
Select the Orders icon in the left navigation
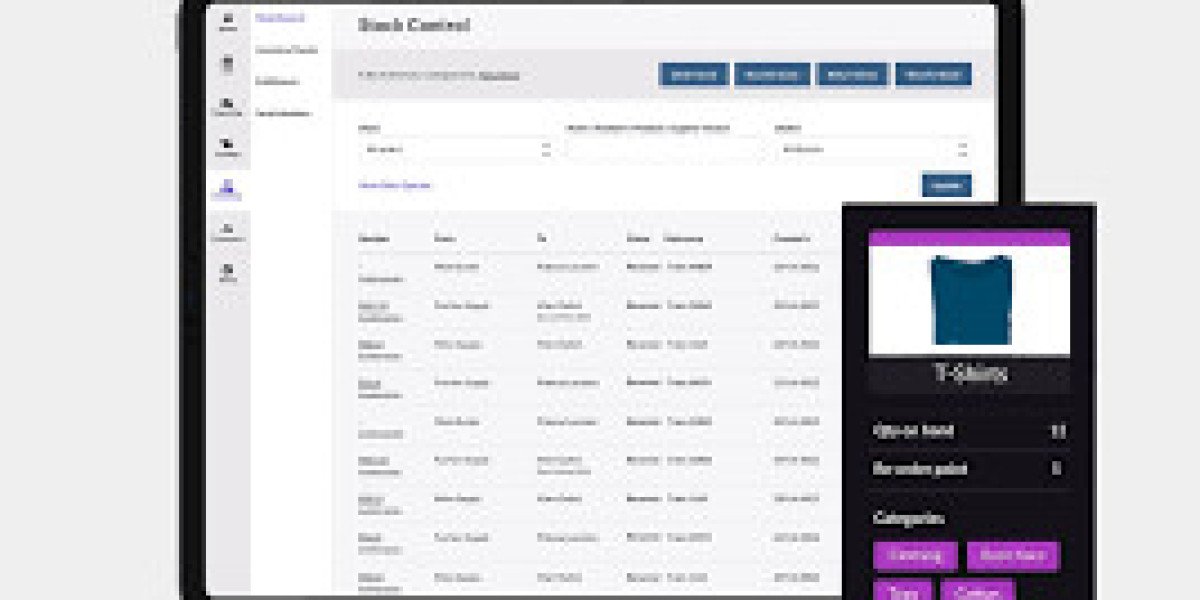(x=227, y=60)
